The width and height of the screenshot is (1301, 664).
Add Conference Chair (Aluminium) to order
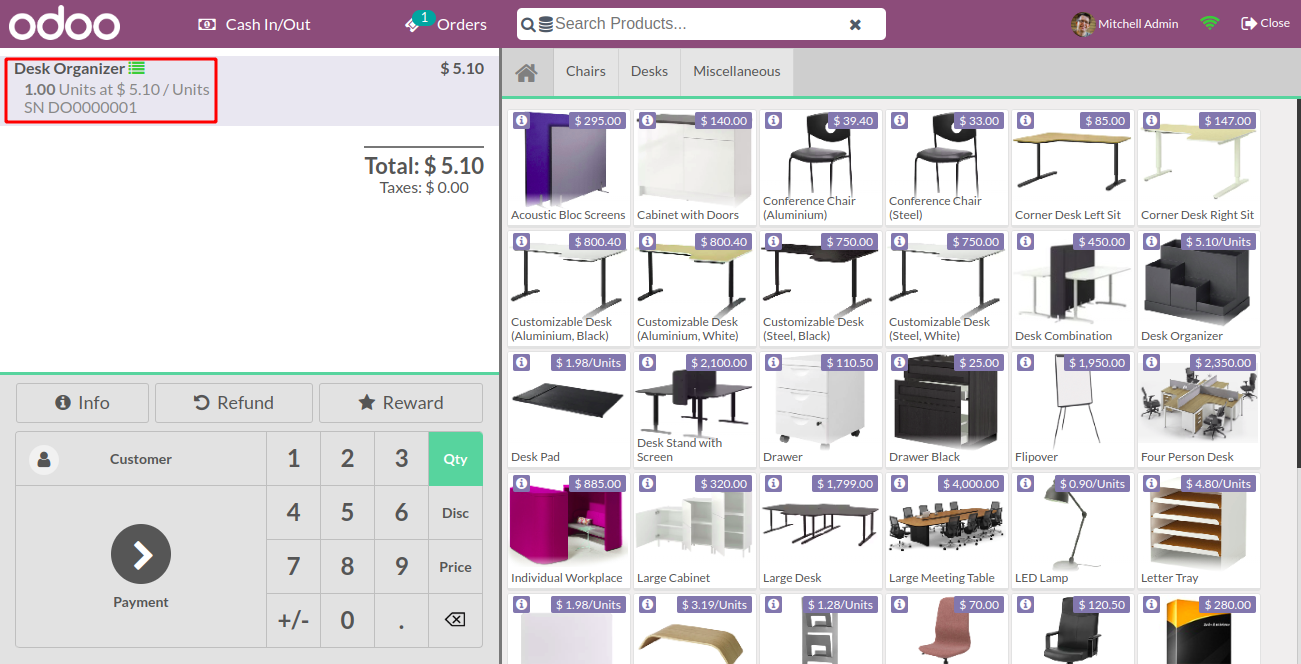pyautogui.click(x=821, y=167)
